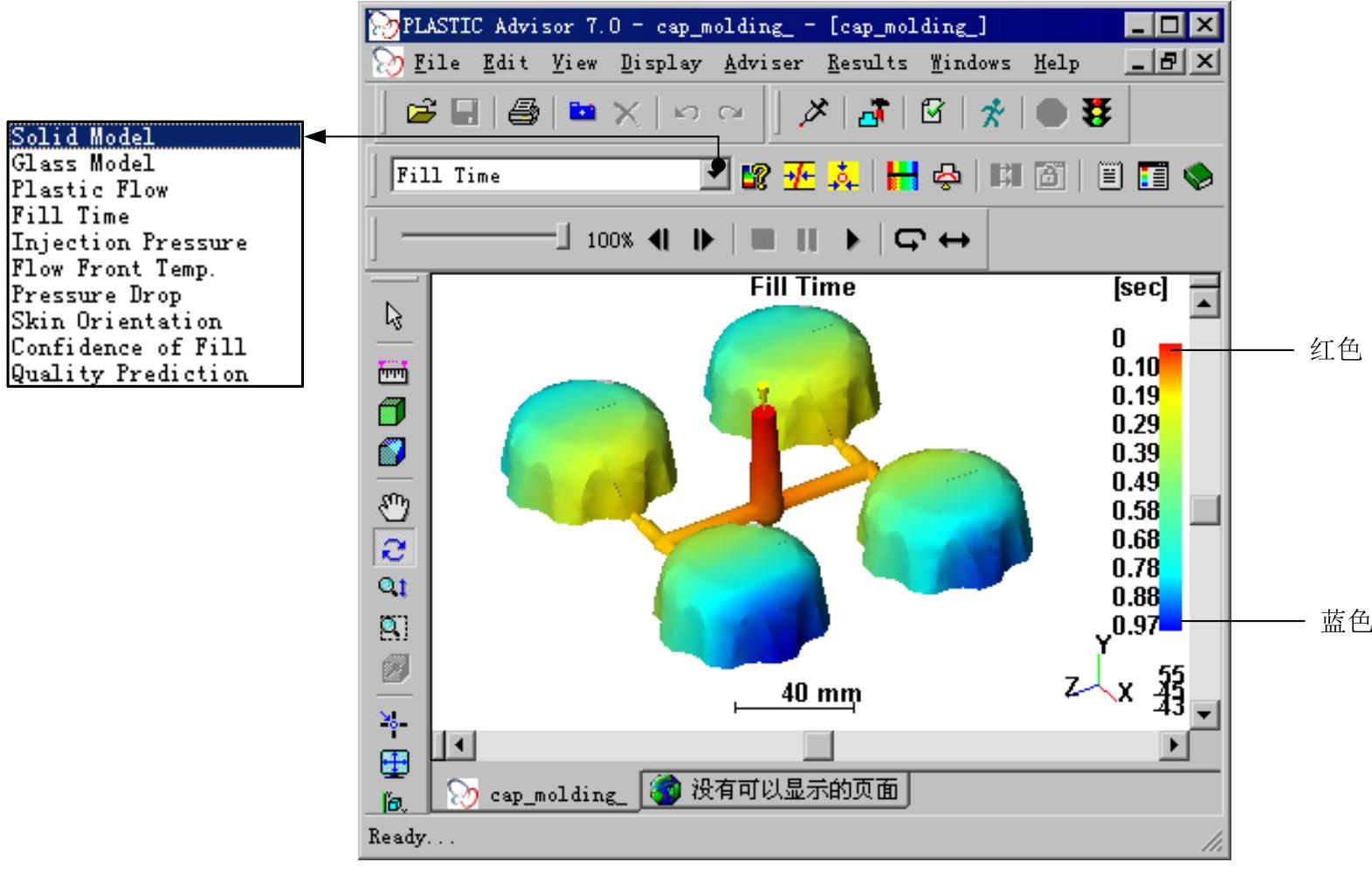Open the material selection hammer icon

pos(873,112)
